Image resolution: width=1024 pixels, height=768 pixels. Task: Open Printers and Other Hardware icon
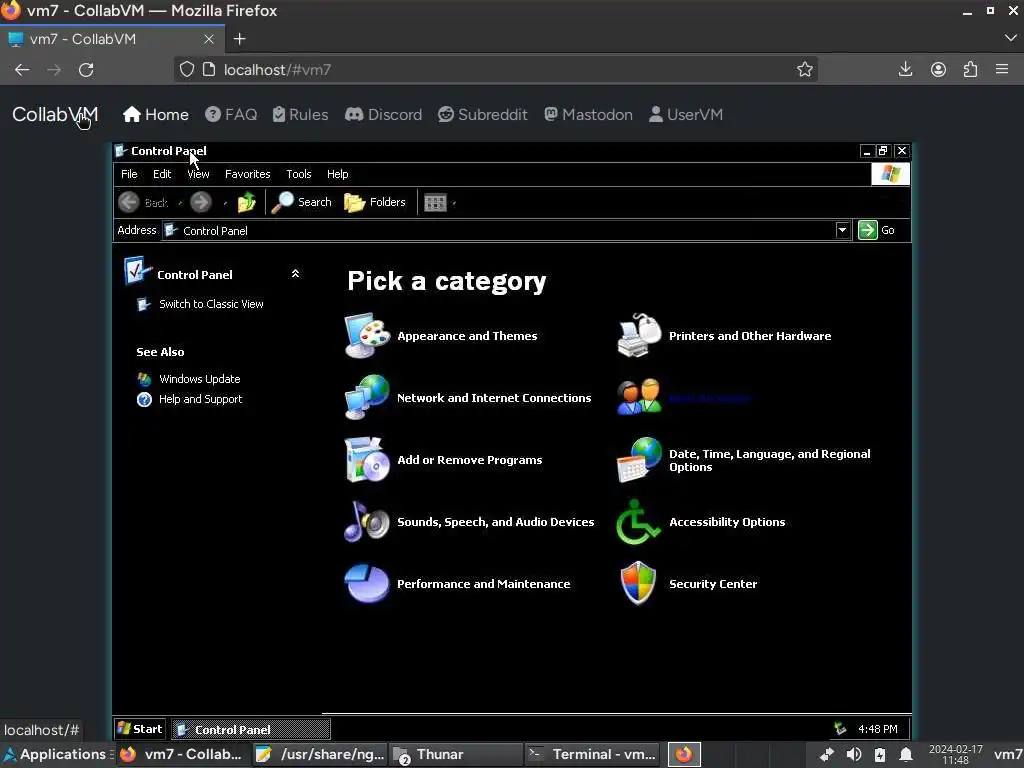pos(639,336)
